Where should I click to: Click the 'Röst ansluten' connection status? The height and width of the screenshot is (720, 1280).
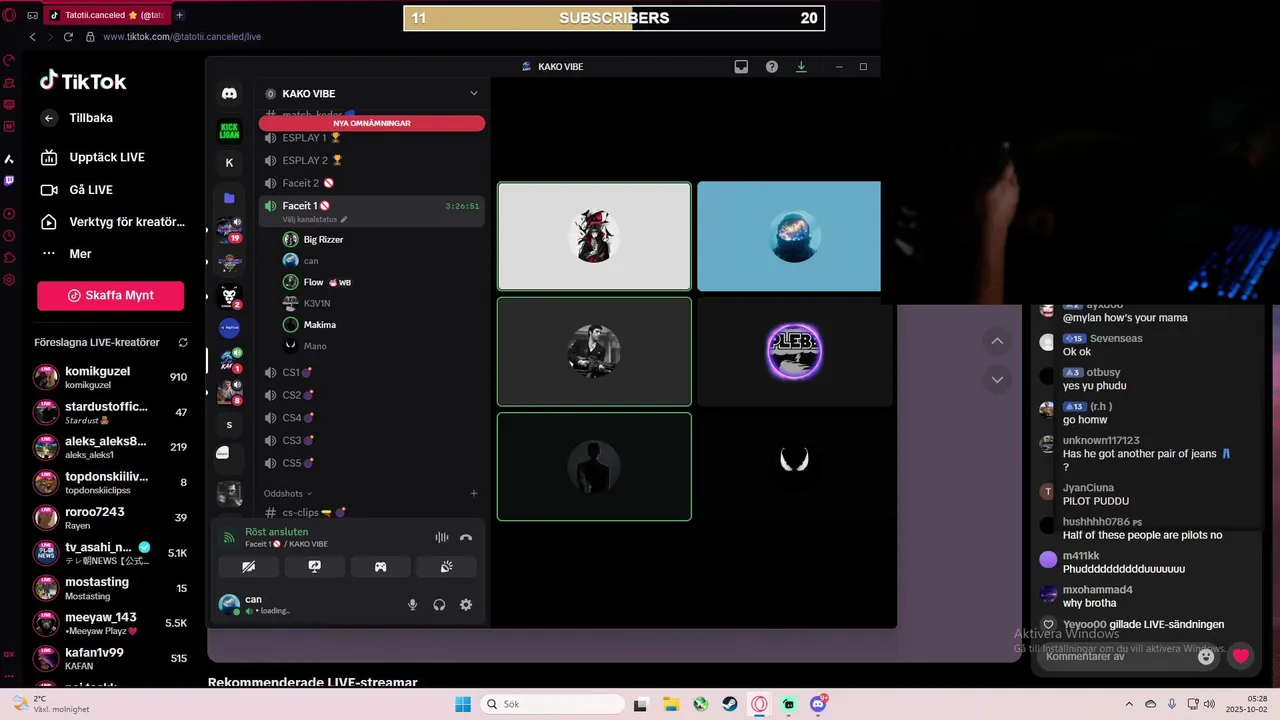coord(277,532)
